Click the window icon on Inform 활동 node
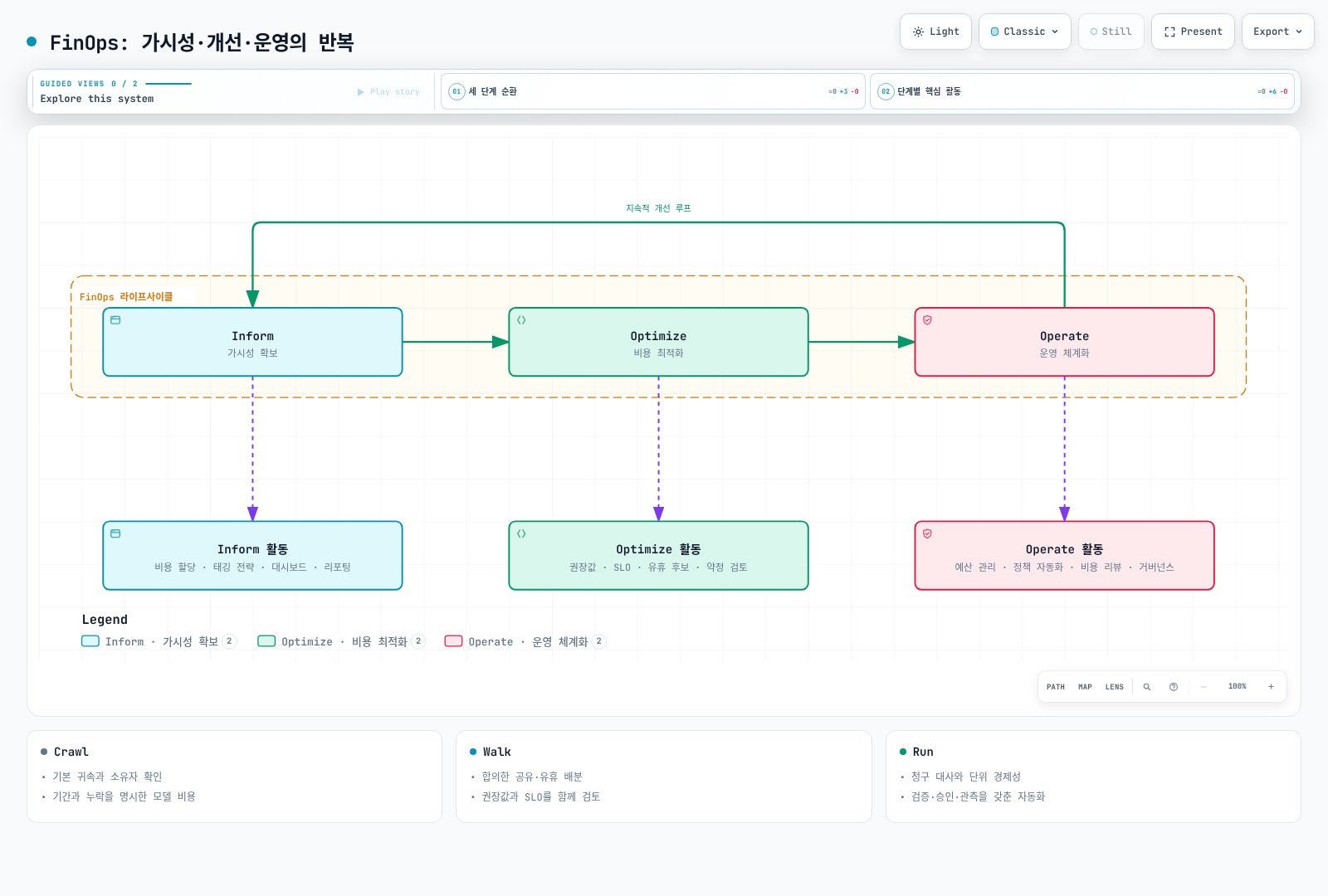Image resolution: width=1328 pixels, height=896 pixels. point(115,533)
